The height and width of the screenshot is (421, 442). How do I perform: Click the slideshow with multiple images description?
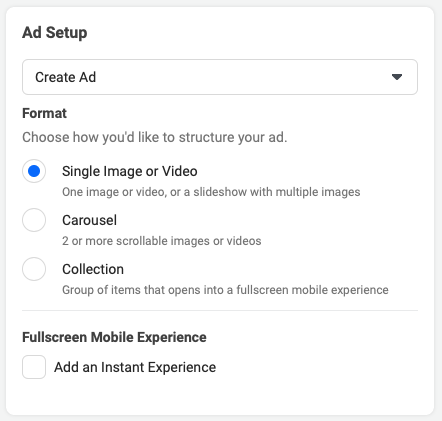(211, 192)
